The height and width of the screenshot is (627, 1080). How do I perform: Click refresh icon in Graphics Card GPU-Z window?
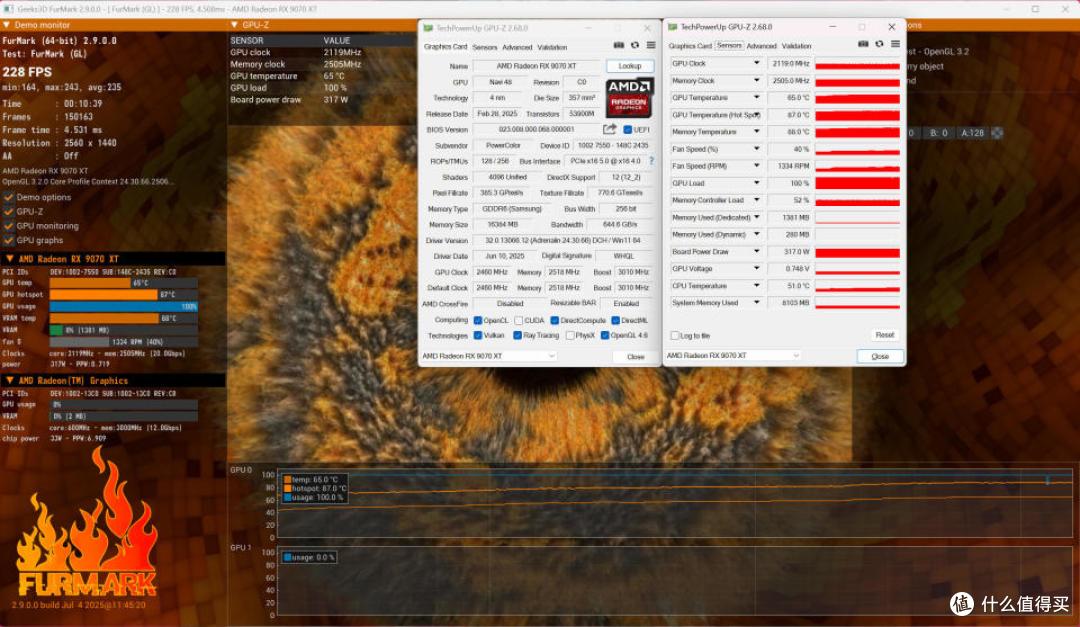click(x=634, y=45)
